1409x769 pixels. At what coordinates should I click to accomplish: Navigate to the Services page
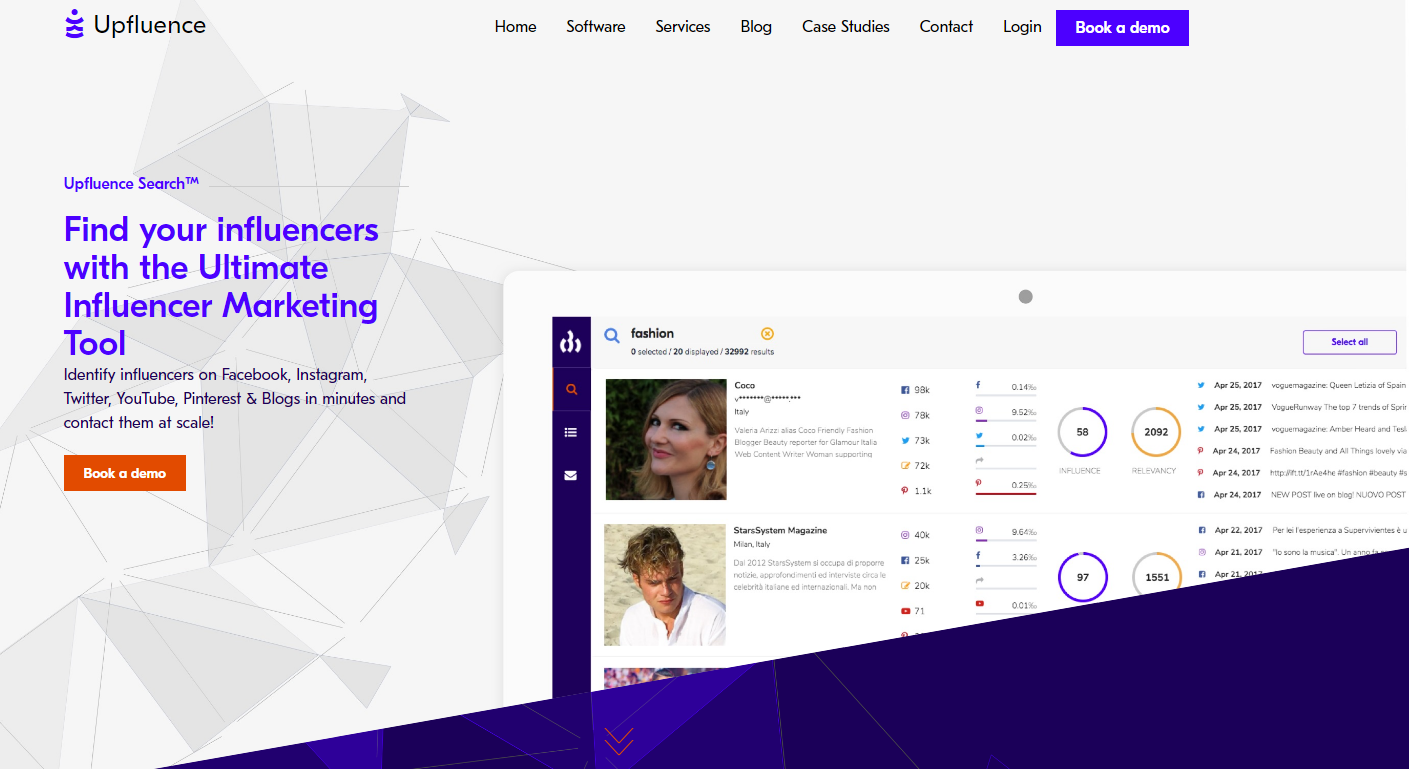point(683,27)
